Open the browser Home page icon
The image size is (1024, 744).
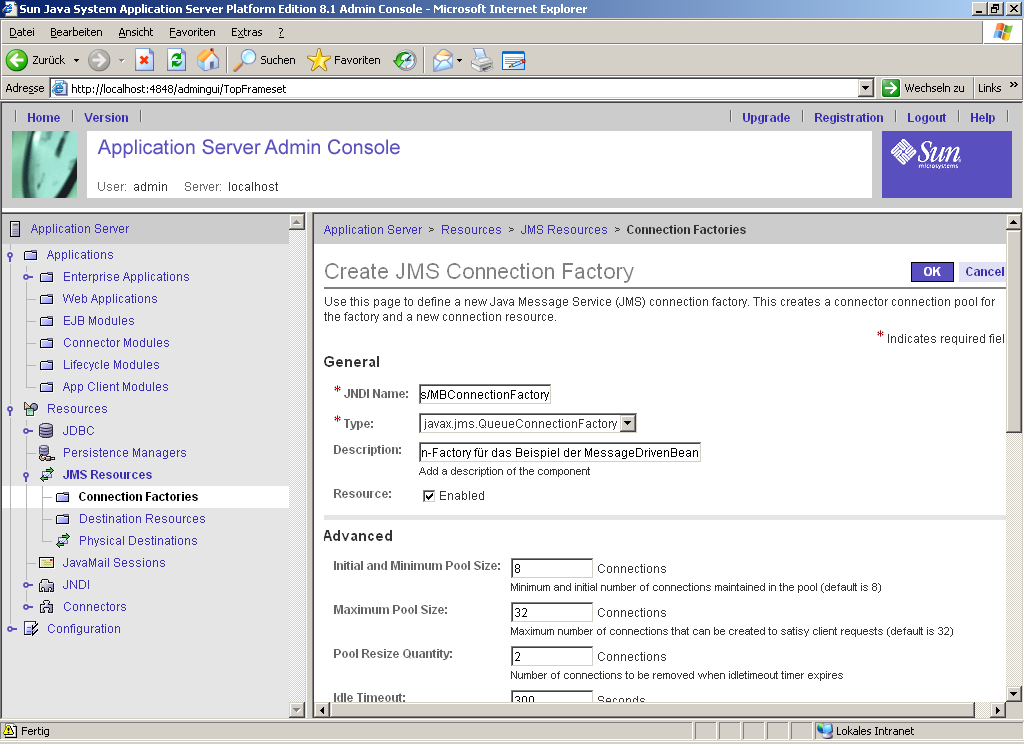208,60
